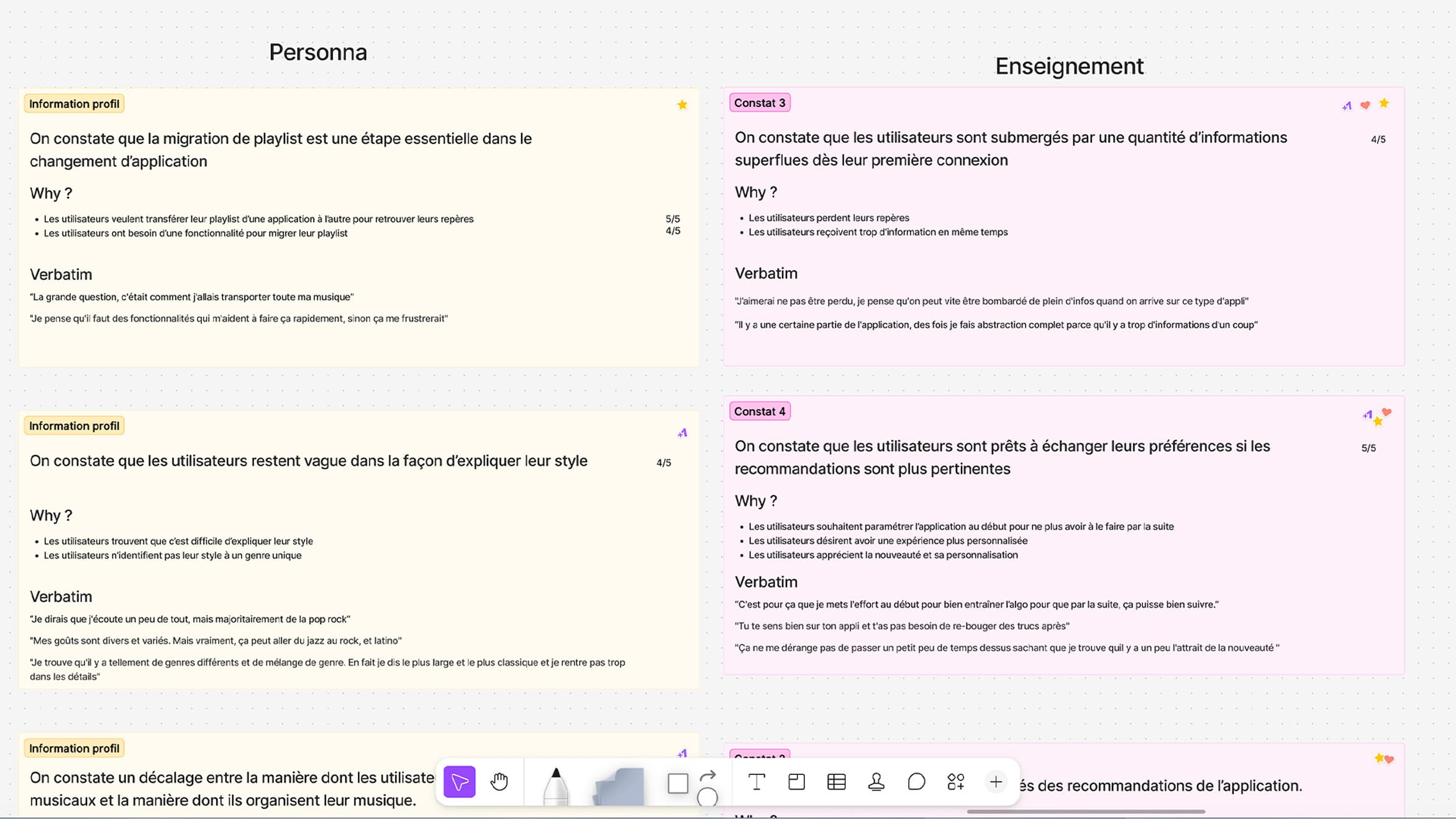
Task: Choose the sticky note stack tool
Action: [x=619, y=786]
